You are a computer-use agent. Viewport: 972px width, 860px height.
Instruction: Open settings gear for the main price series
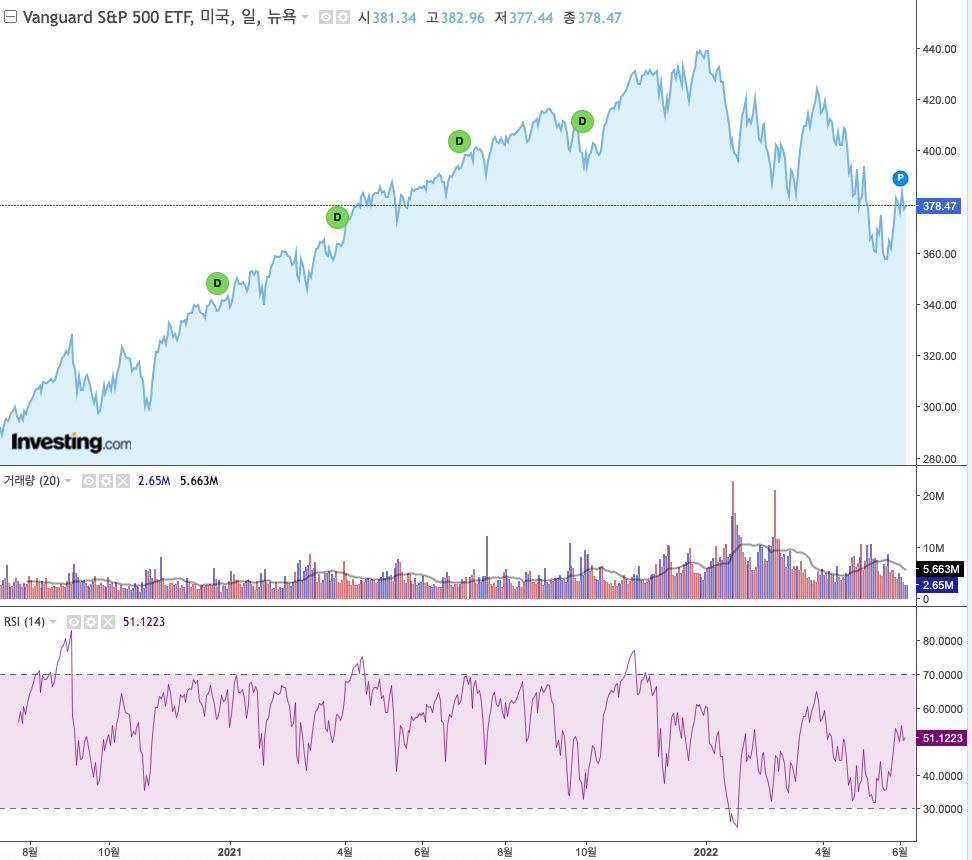tap(343, 17)
